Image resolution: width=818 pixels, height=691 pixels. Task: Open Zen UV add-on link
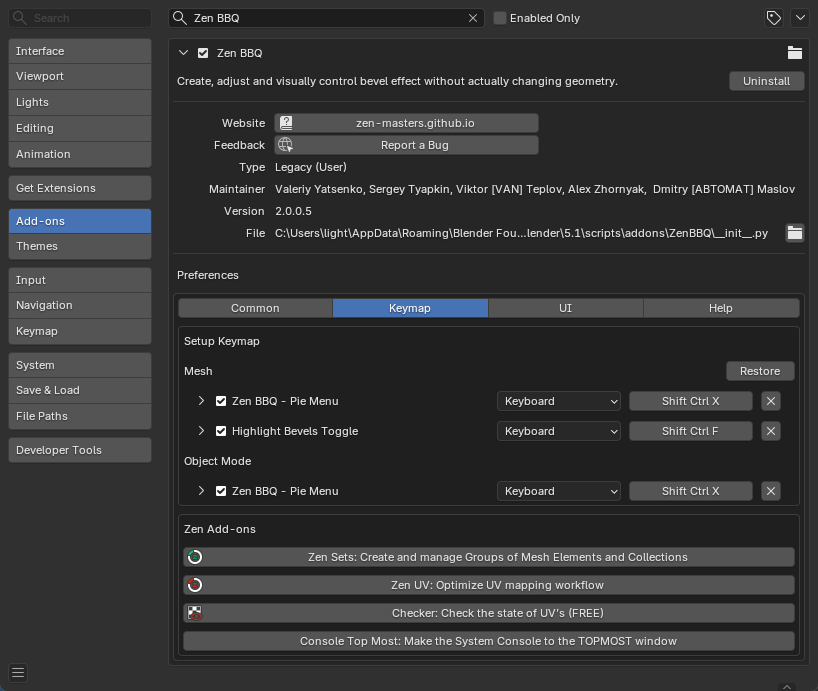tap(489, 585)
